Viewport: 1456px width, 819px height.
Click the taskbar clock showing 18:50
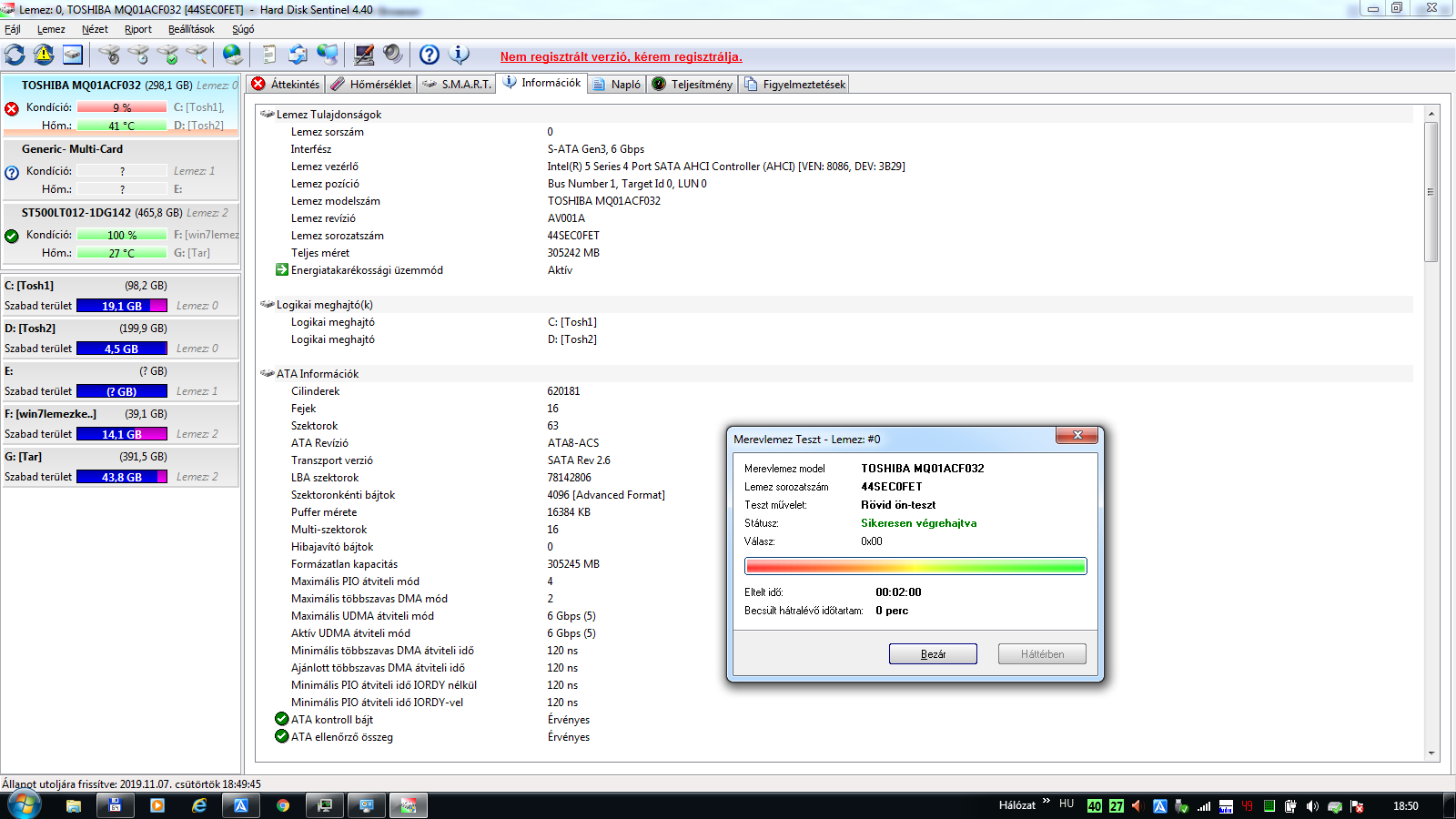pos(1406,806)
